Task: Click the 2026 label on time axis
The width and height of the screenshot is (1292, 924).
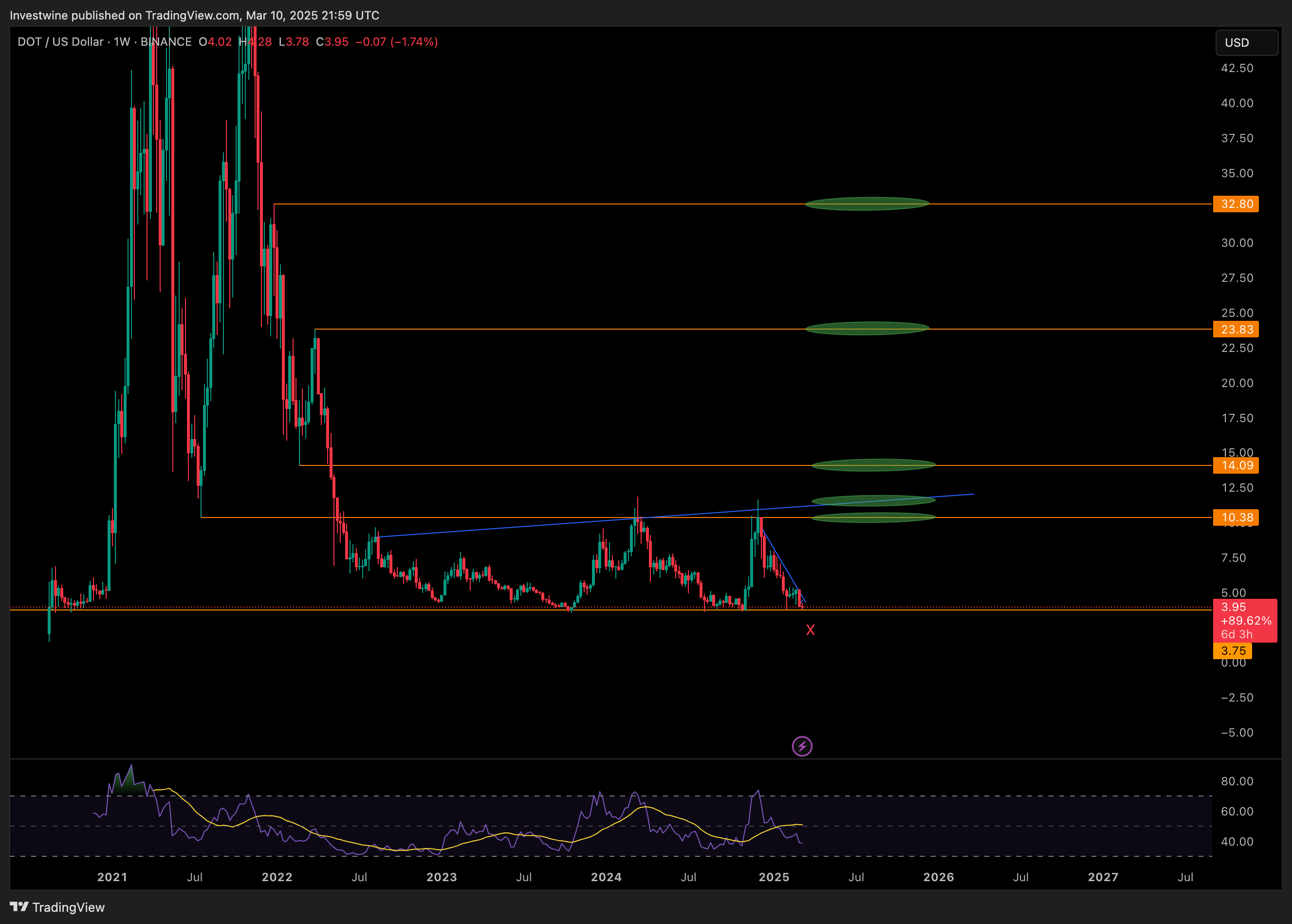Action: [x=939, y=877]
